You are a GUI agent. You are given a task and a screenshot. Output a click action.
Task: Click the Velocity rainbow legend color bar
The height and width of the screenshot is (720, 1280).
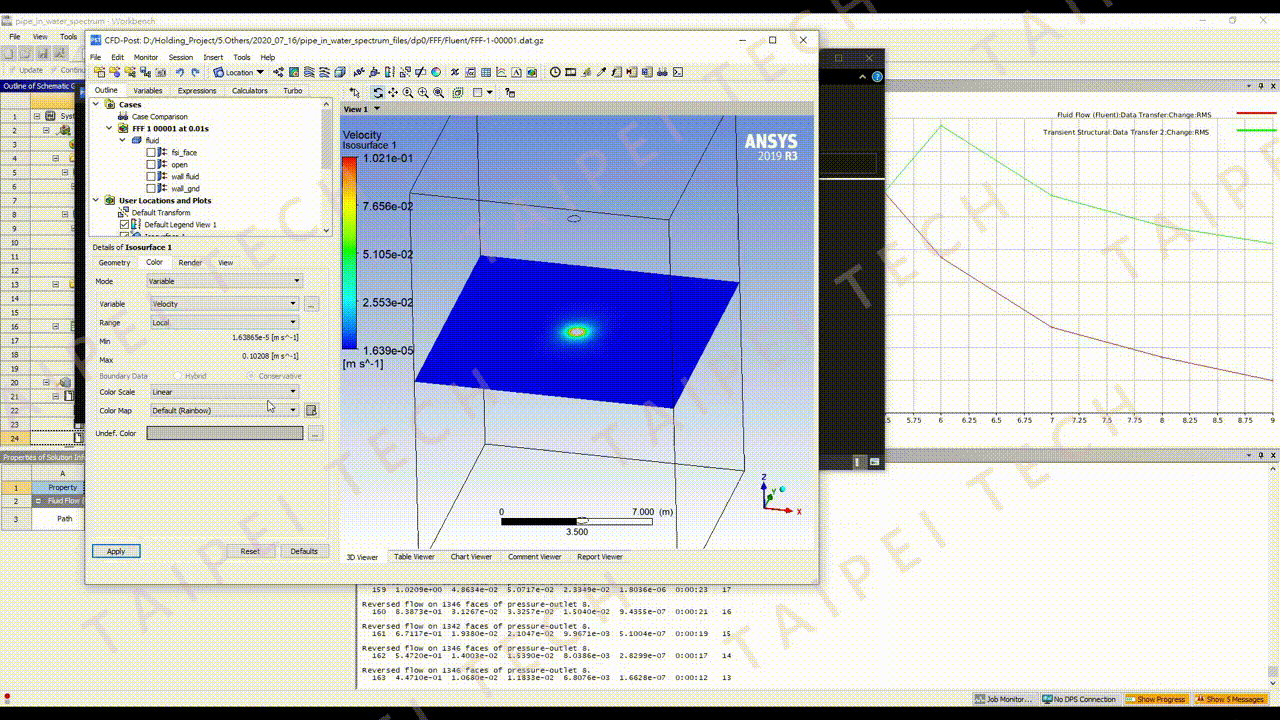pos(349,253)
